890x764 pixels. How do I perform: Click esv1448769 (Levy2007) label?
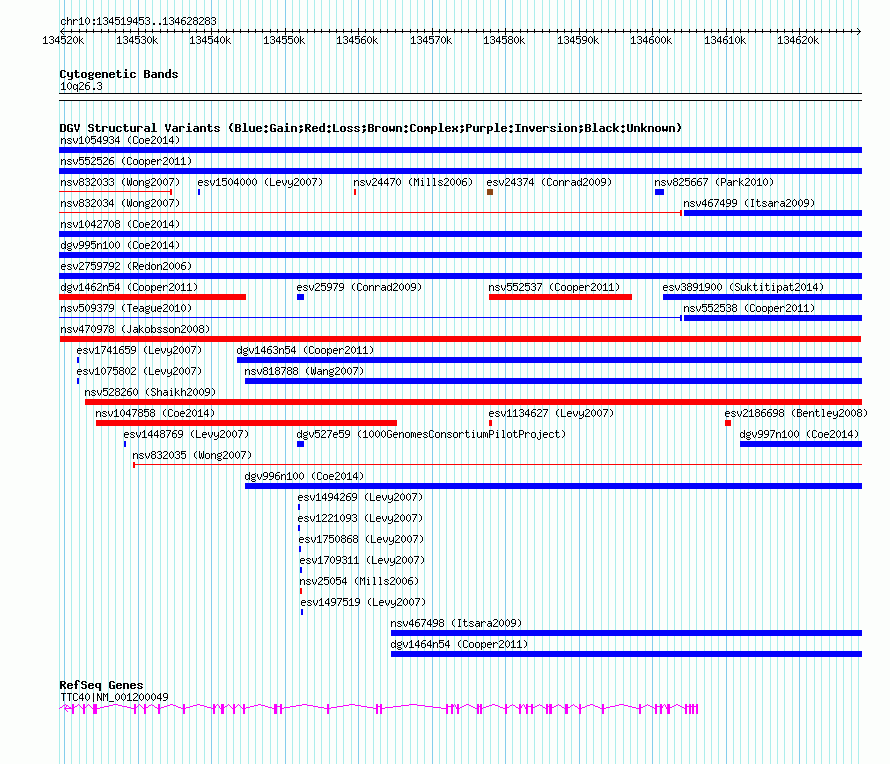click(186, 434)
